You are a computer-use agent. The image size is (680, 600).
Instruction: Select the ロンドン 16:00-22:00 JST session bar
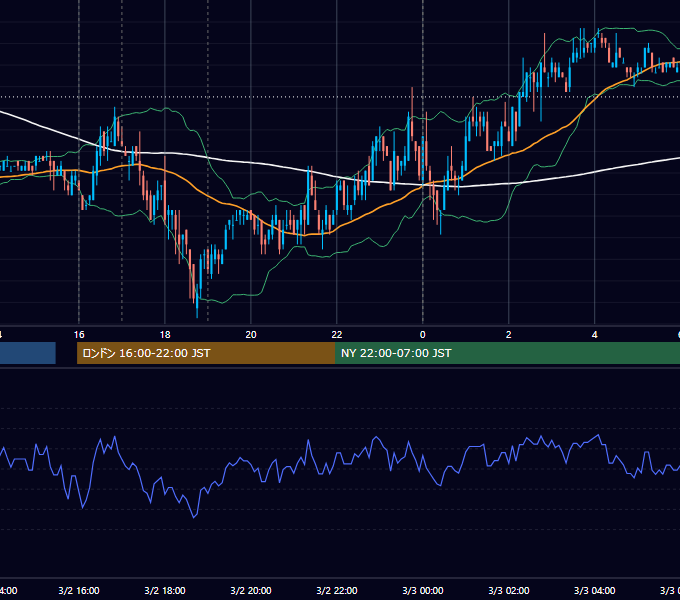coord(206,353)
